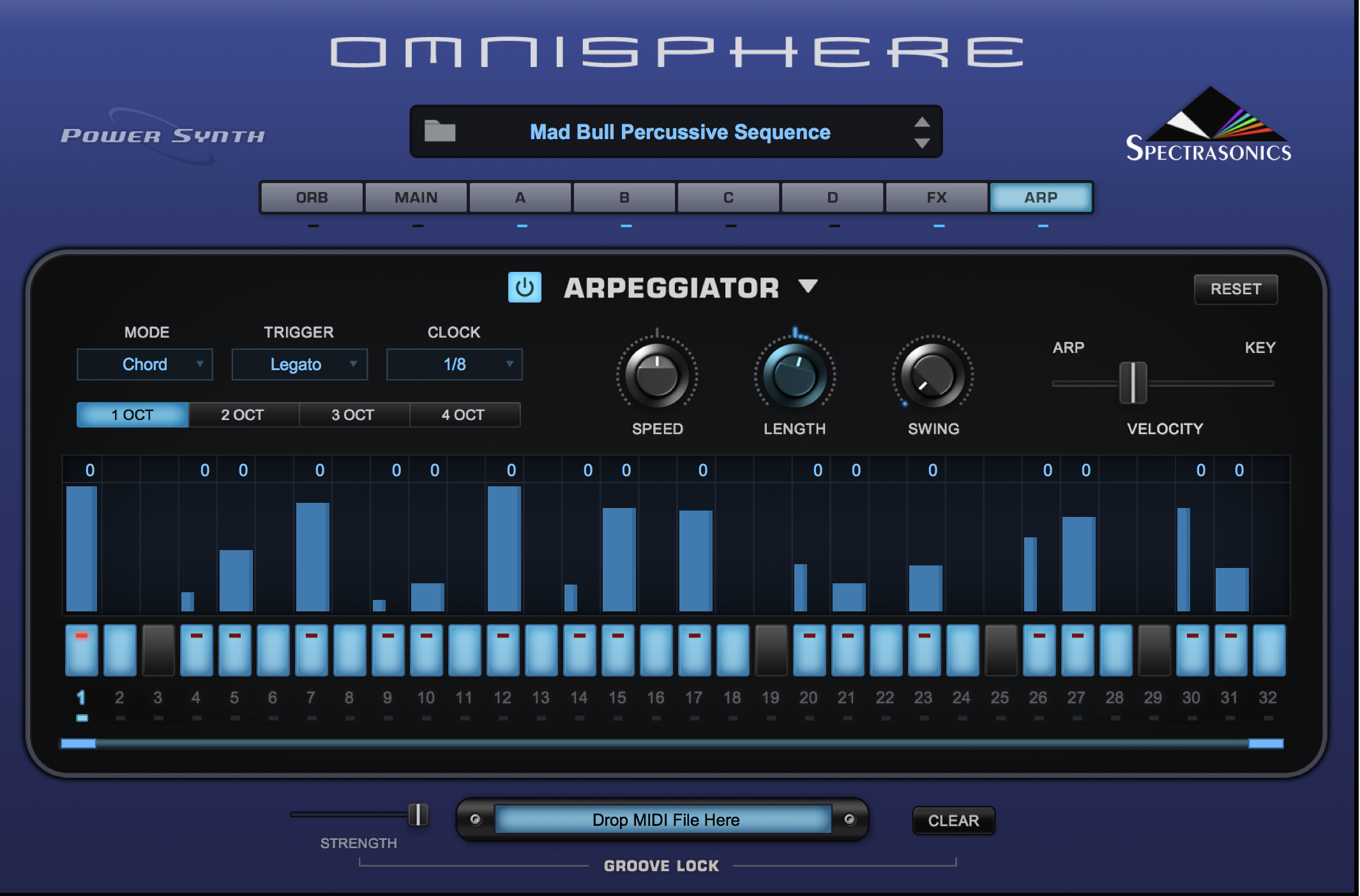Switch to the MAIN tab
The width and height of the screenshot is (1360, 896).
[416, 197]
